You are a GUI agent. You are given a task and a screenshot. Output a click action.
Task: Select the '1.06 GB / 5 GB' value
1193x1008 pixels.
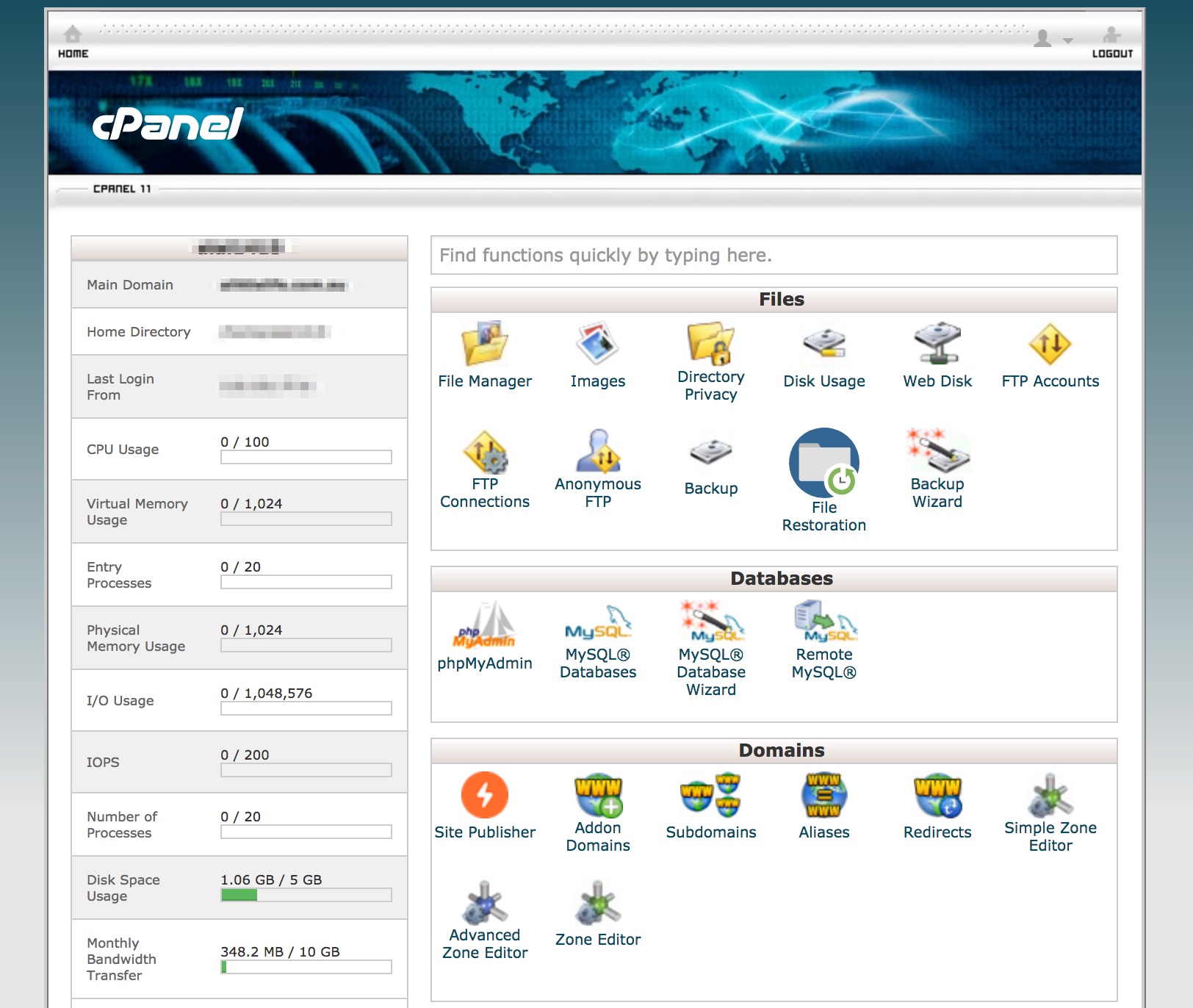271,879
